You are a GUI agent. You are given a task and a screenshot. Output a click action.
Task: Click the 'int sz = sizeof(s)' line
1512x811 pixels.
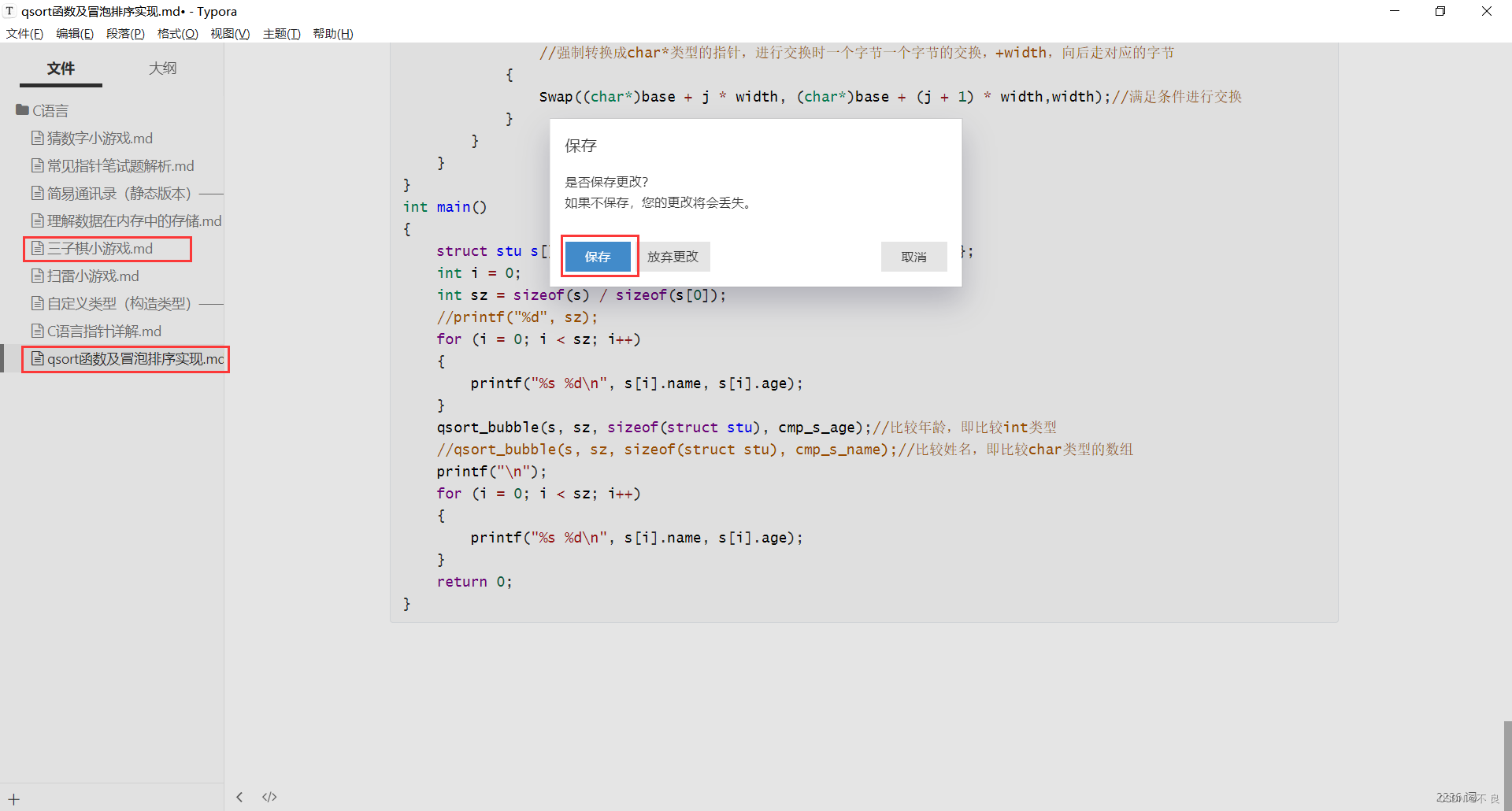point(581,295)
